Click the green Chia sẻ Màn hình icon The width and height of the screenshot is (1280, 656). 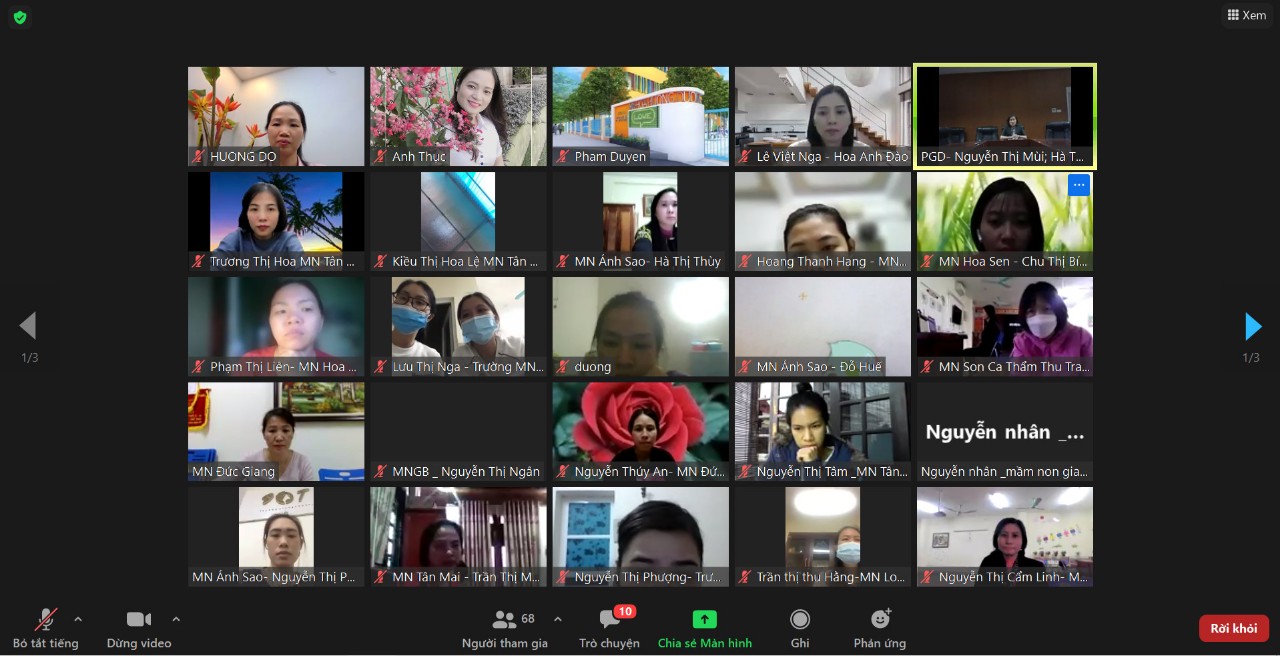705,620
